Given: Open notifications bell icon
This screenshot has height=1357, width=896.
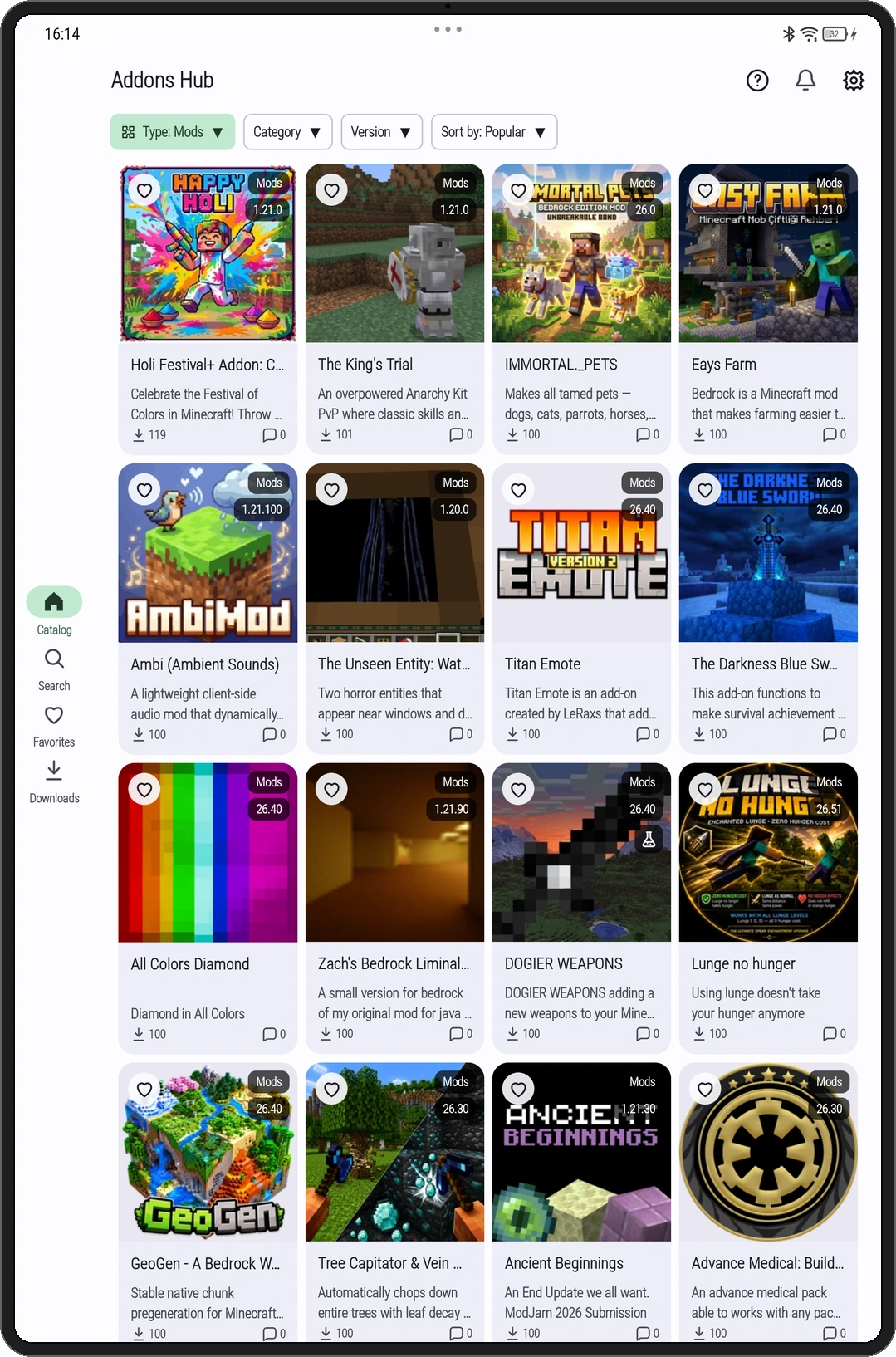Looking at the screenshot, I should tap(805, 81).
